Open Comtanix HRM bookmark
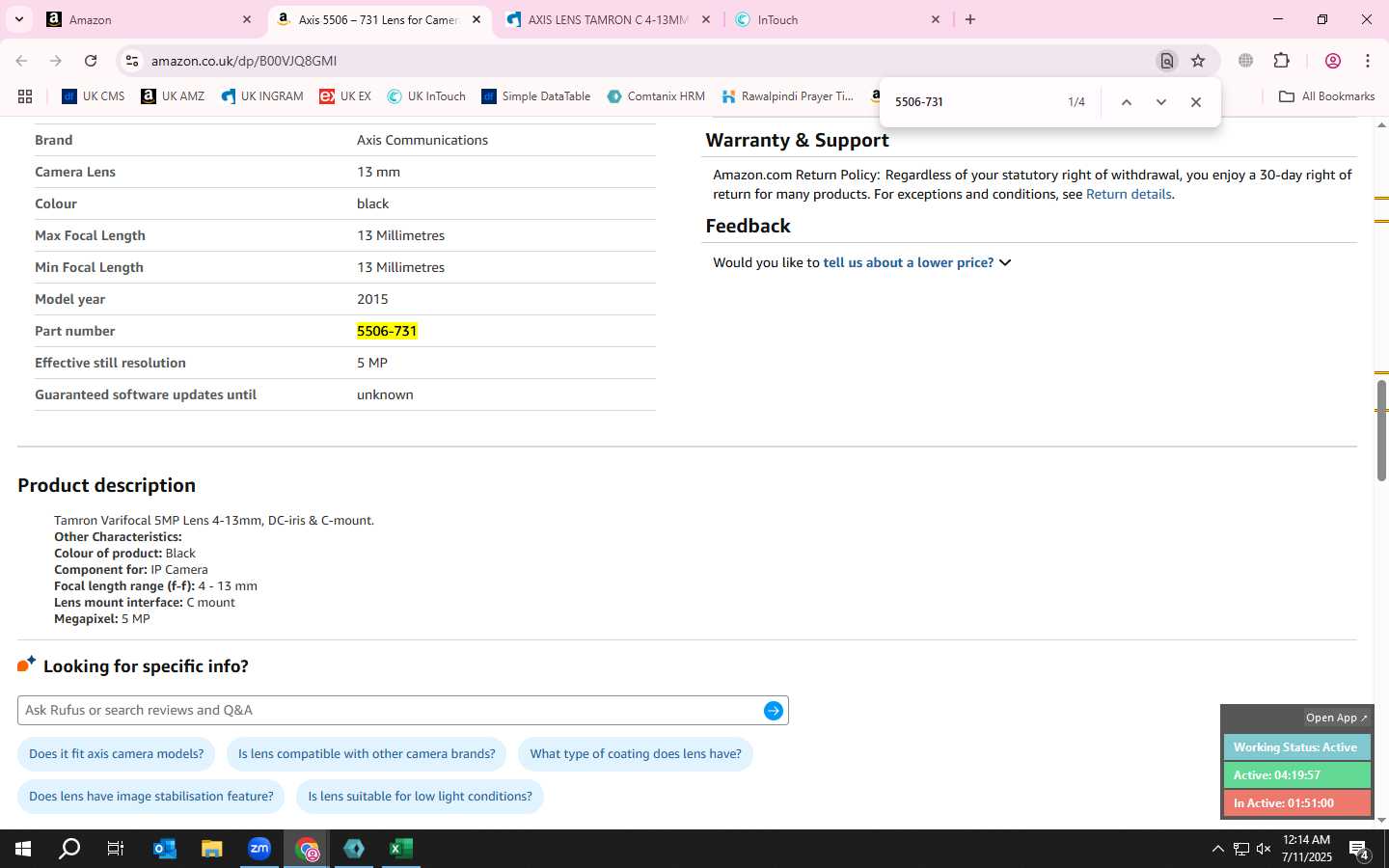Image resolution: width=1389 pixels, height=868 pixels. (657, 96)
